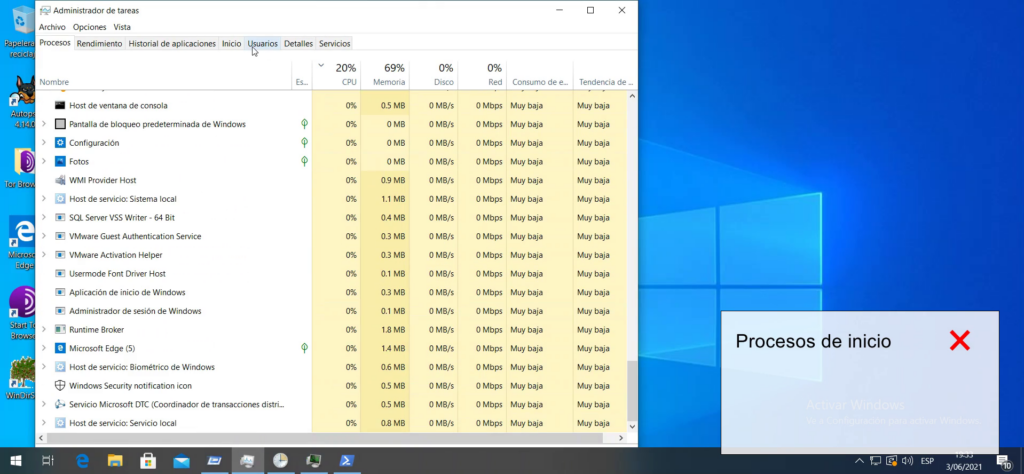This screenshot has height=474, width=1024.
Task: Click the WMI Provider Host process icon
Action: click(60, 180)
